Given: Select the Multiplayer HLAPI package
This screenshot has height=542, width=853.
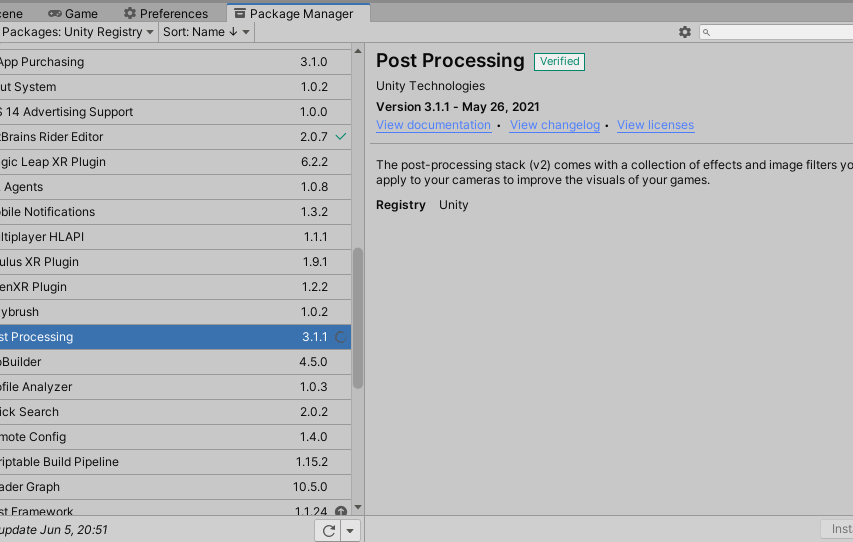Looking at the screenshot, I should pyautogui.click(x=175, y=237).
